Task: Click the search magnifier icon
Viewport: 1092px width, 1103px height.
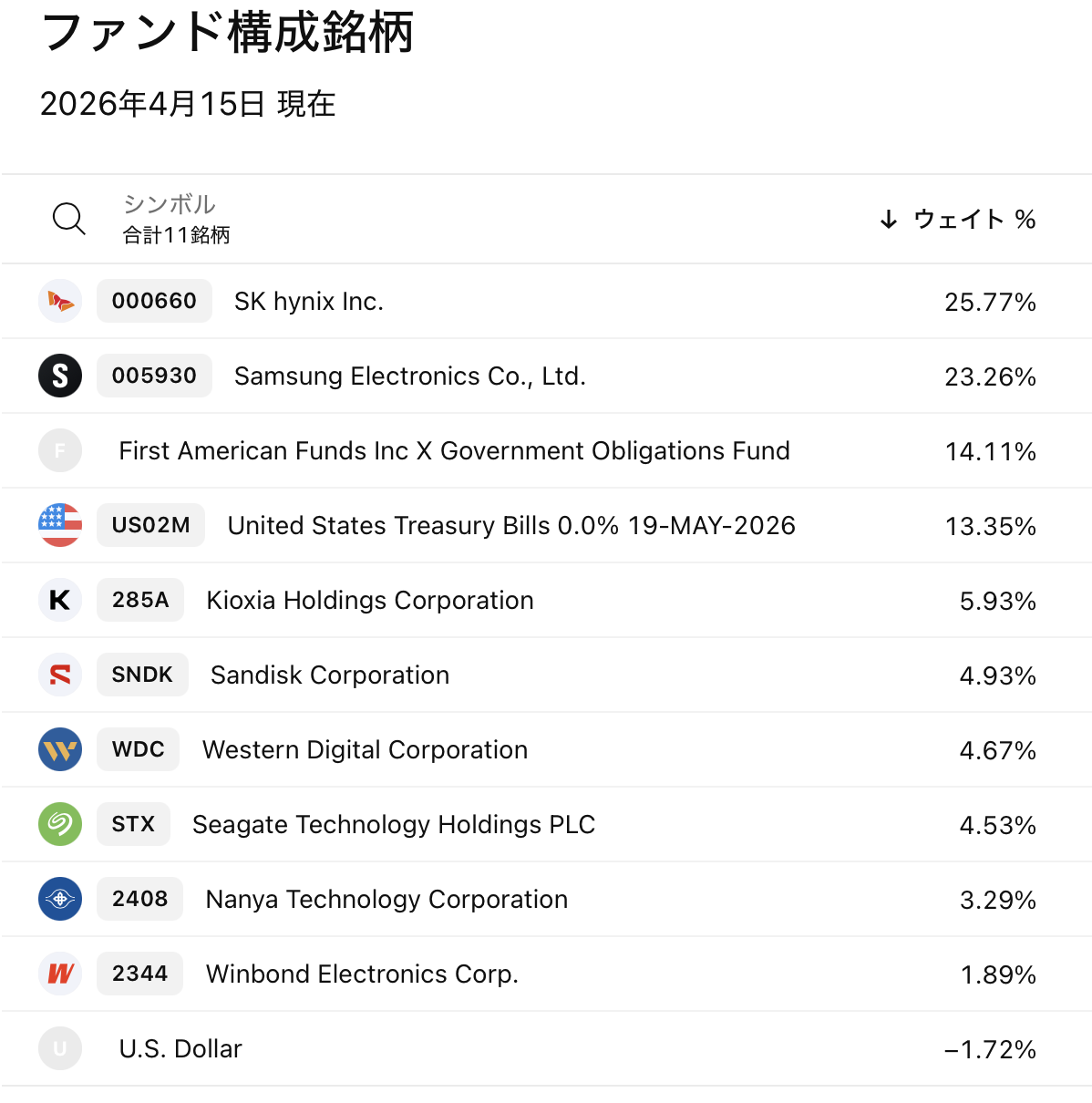Action: coord(68,219)
